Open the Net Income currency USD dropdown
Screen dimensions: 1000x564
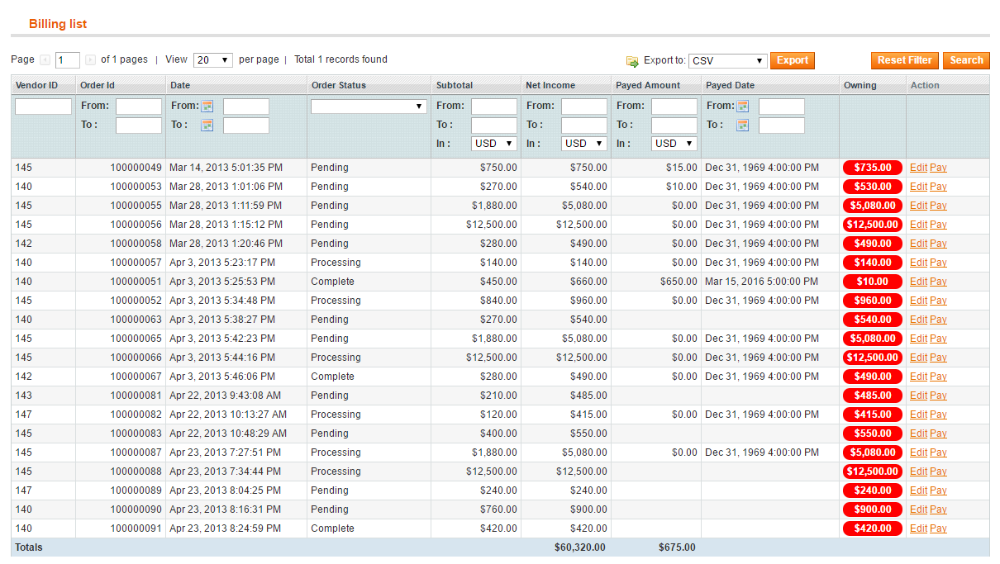click(584, 144)
